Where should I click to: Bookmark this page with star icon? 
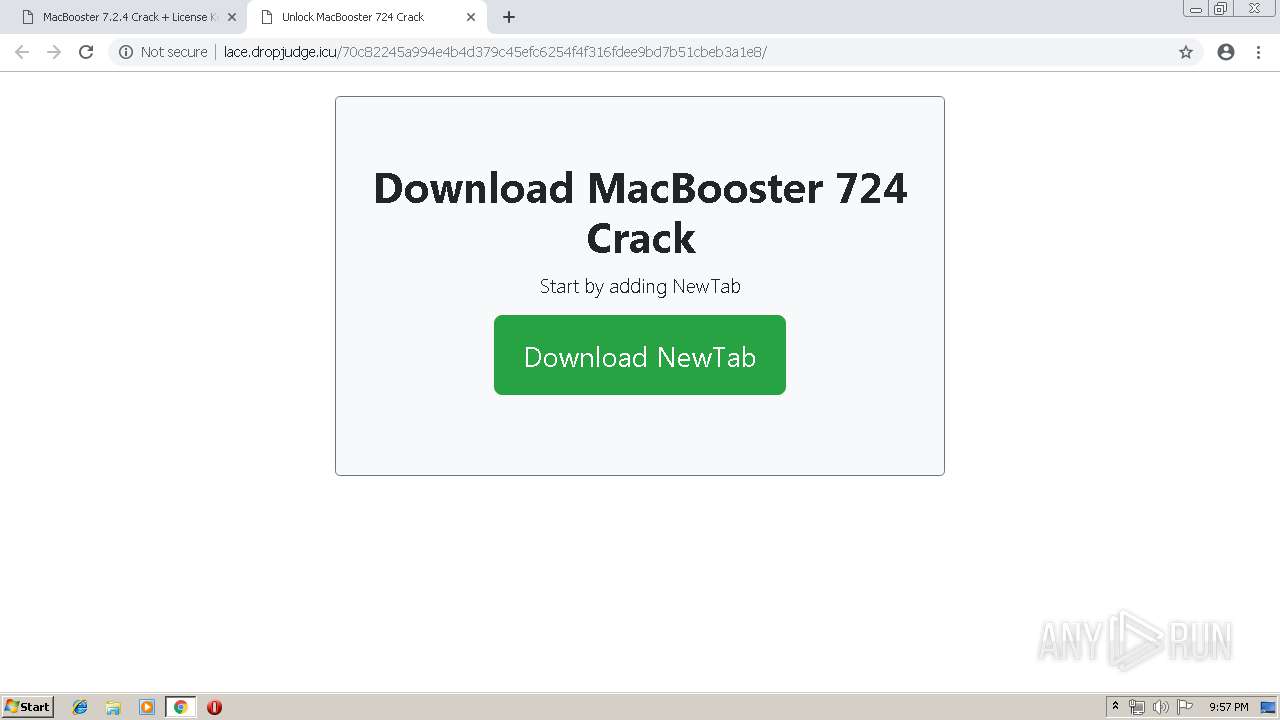pos(1186,52)
